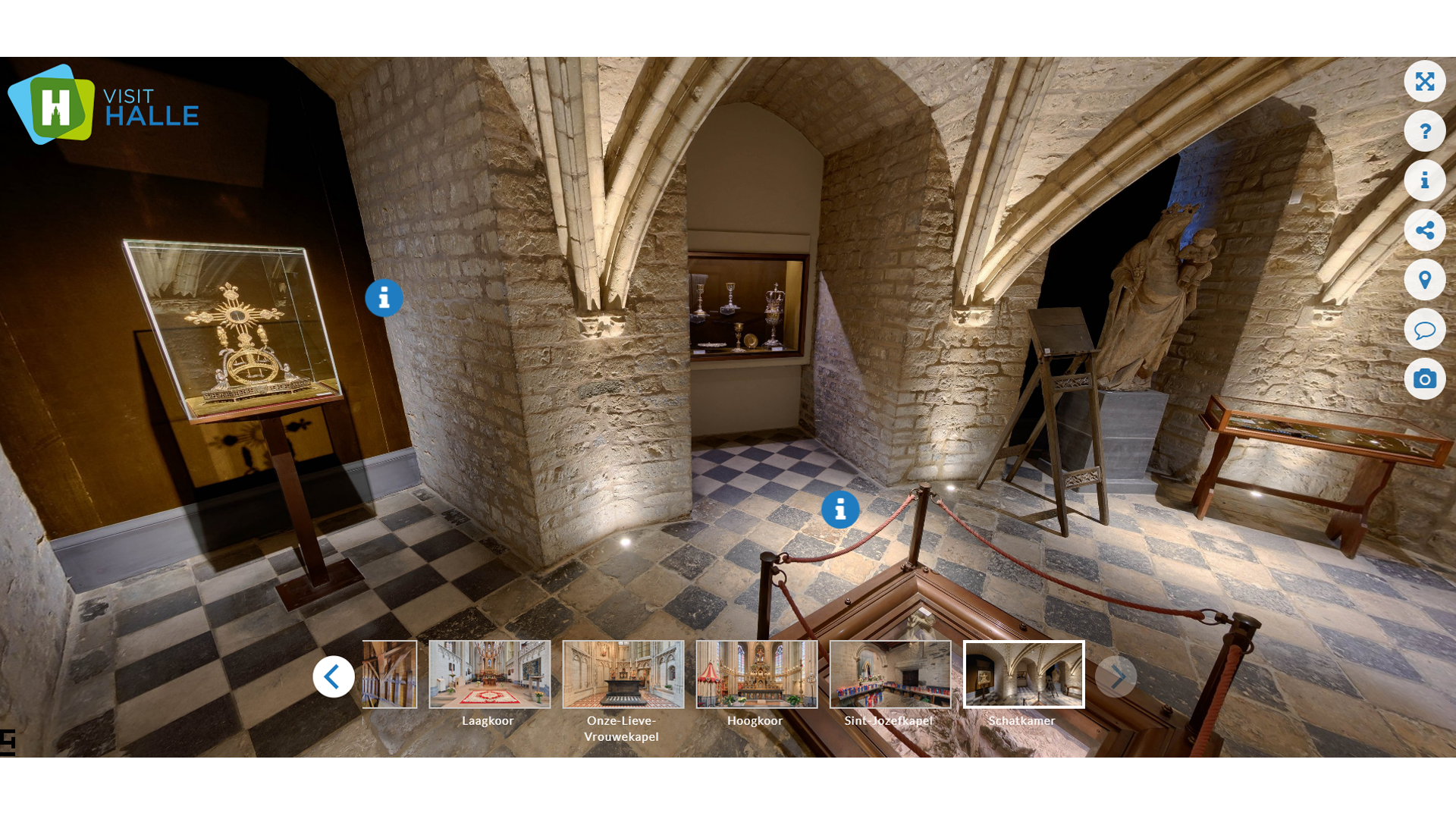Click the Hoogkoor text label
This screenshot has width=1456, height=819.
(x=755, y=720)
